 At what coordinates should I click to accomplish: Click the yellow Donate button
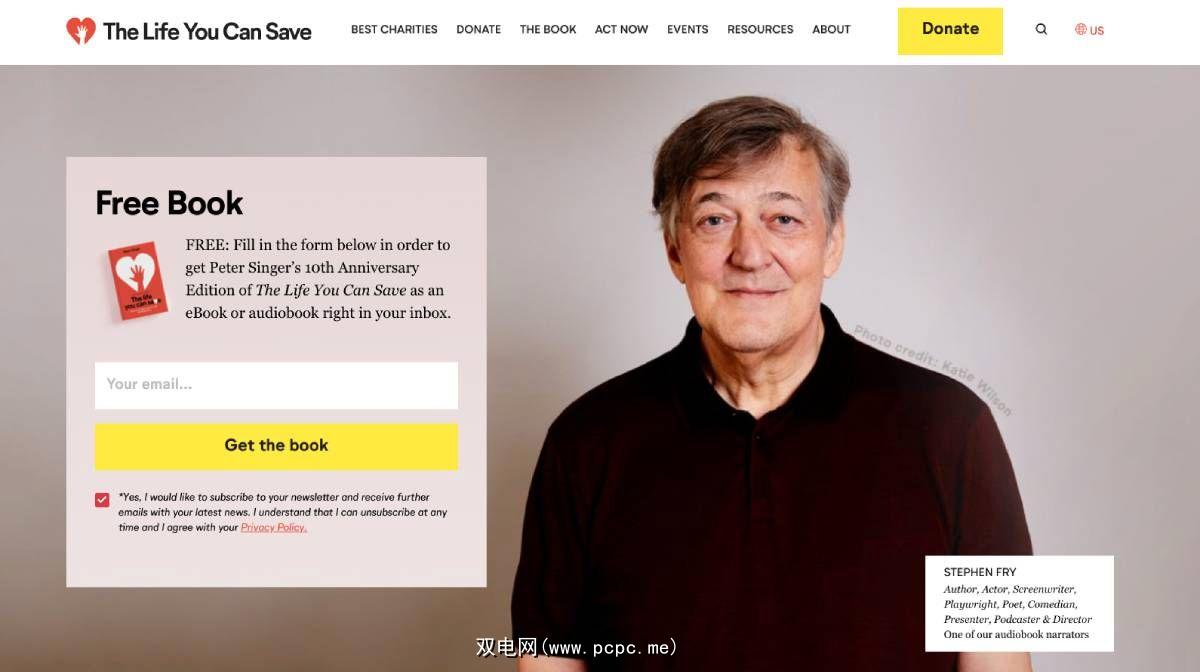click(950, 31)
